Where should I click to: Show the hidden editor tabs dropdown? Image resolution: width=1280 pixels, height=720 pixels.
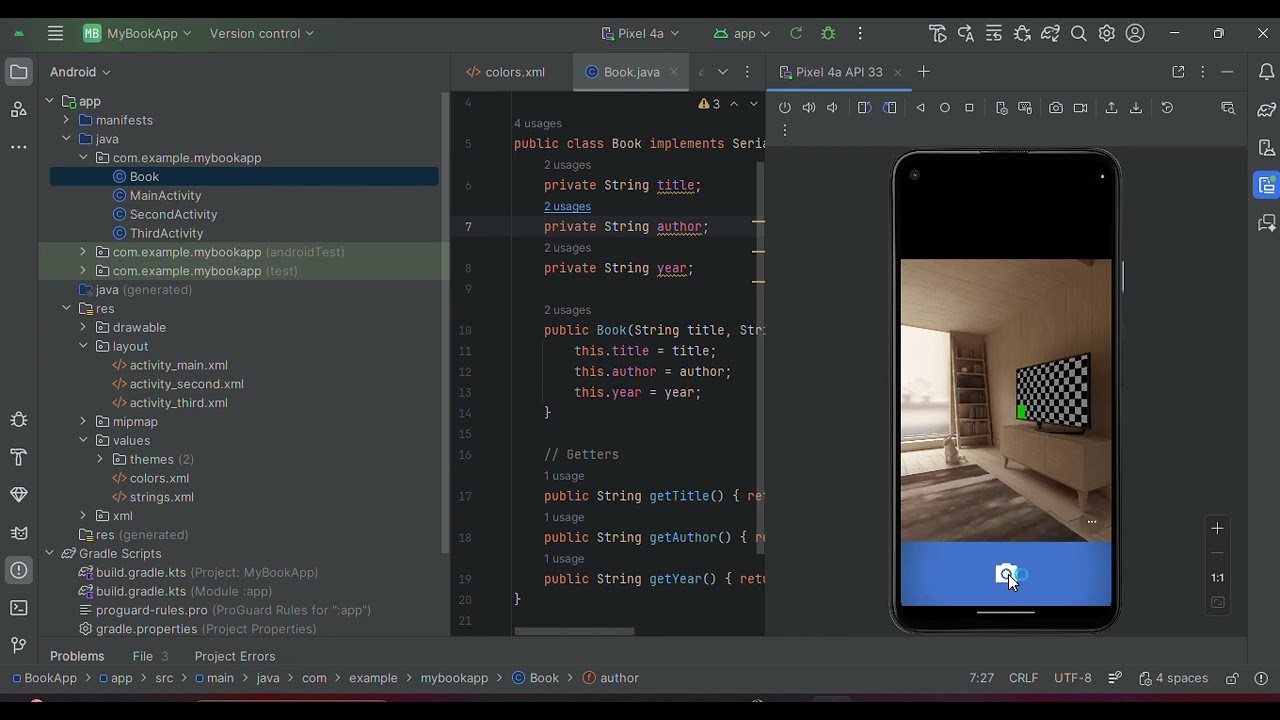click(722, 72)
